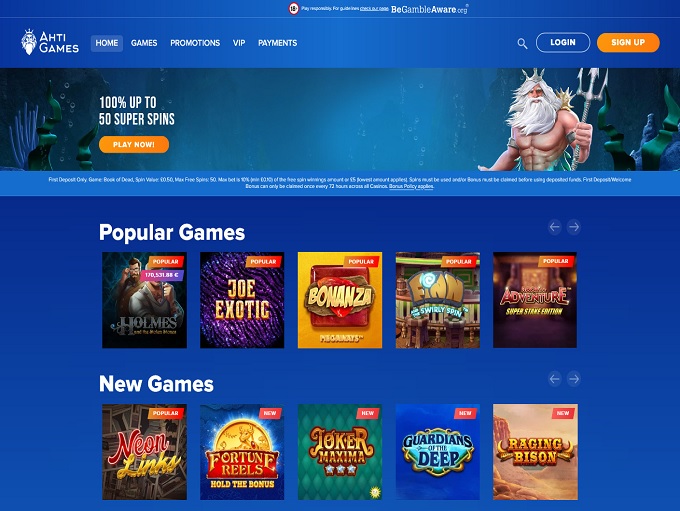Screen dimensions: 680x511
Task: Open the BeGambleAware.org logo link
Action: coord(429,9)
